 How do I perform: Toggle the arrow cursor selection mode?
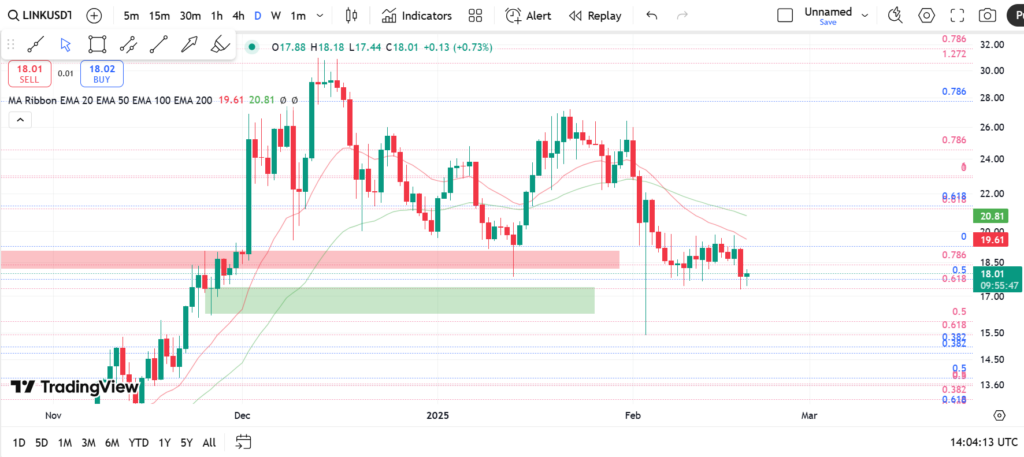click(x=65, y=44)
